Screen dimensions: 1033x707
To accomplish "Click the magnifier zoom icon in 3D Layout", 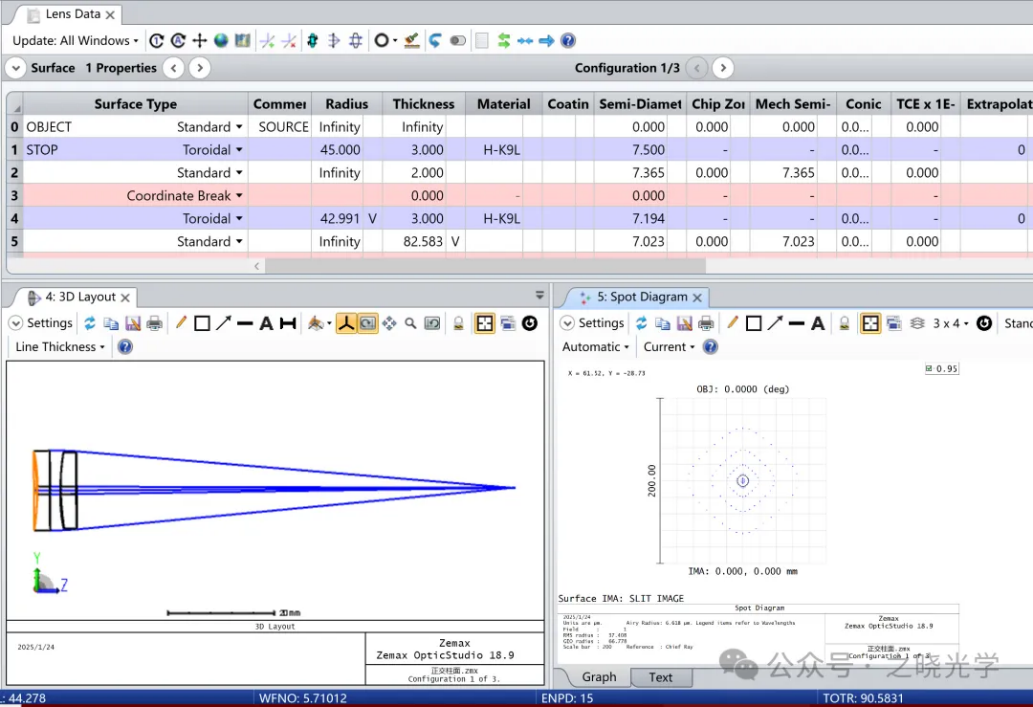I will [410, 323].
